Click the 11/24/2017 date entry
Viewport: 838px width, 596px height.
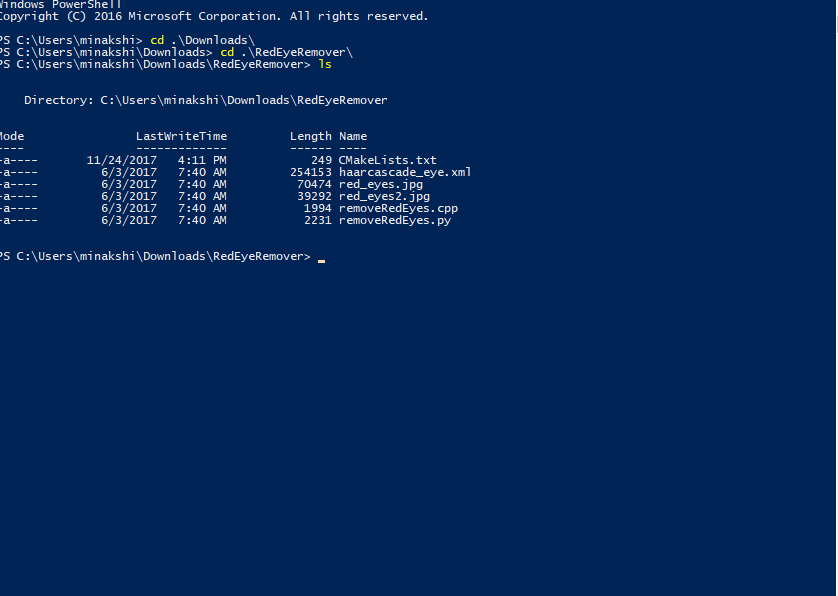(122, 160)
